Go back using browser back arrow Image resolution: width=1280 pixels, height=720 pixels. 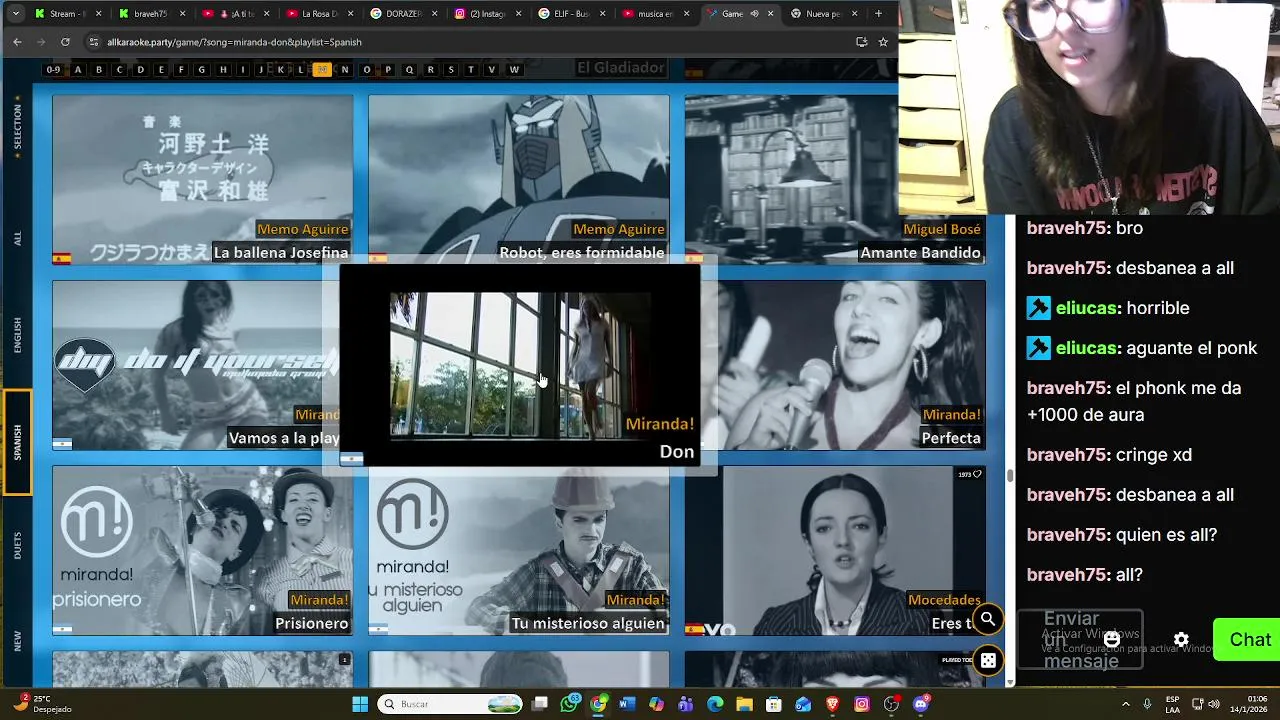tap(17, 42)
